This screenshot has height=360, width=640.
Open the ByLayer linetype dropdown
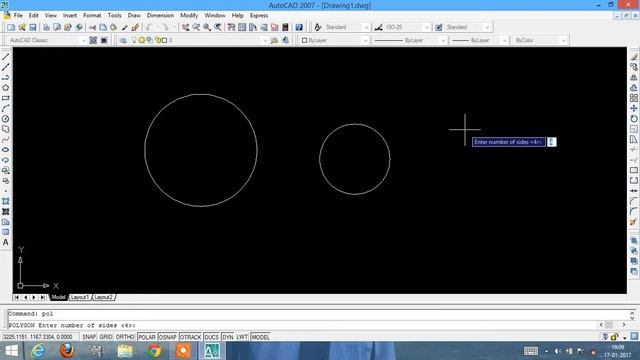[443, 40]
